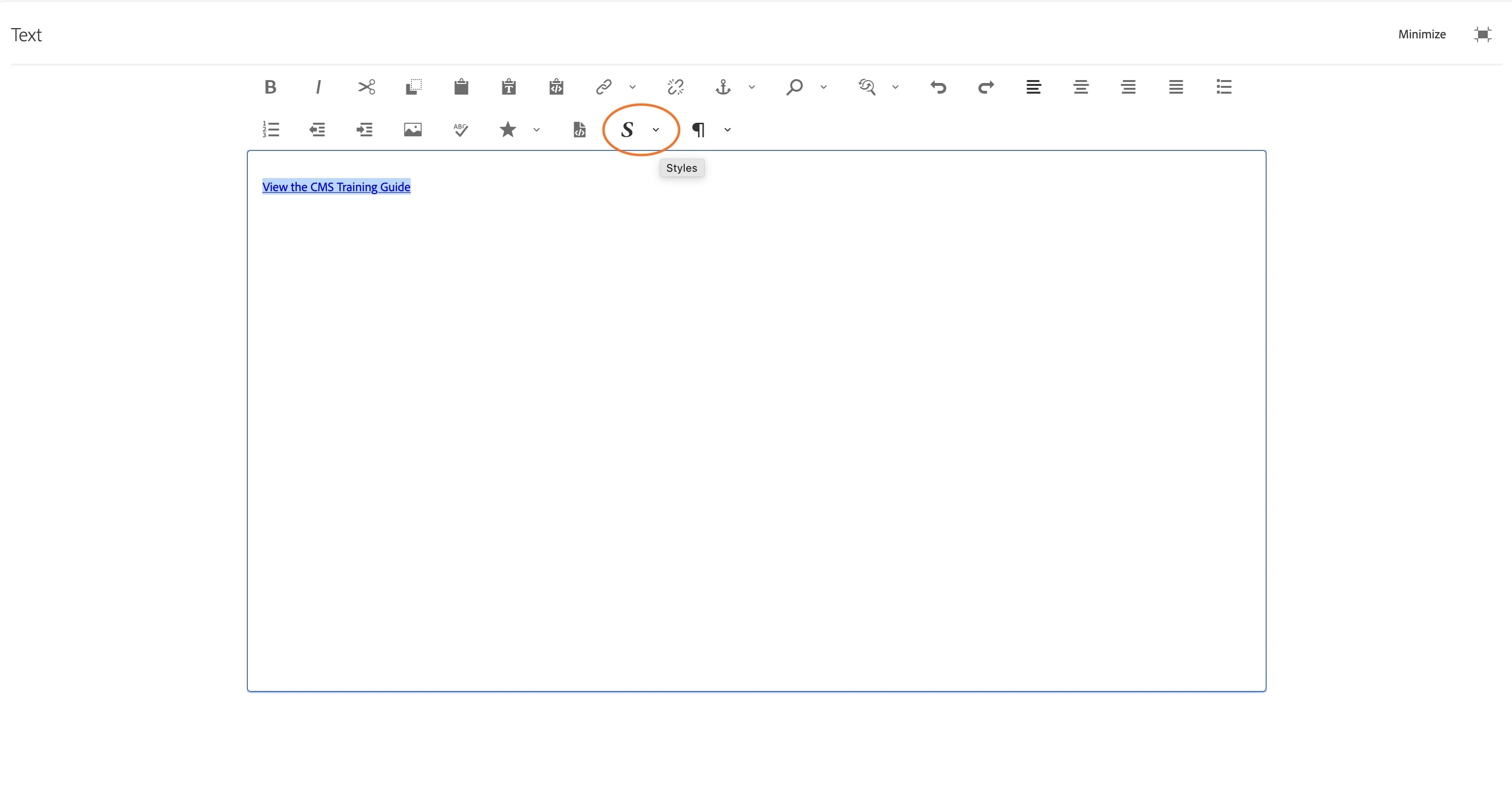Align text to the left
Screen dimensions: 1512x788
tap(1033, 87)
